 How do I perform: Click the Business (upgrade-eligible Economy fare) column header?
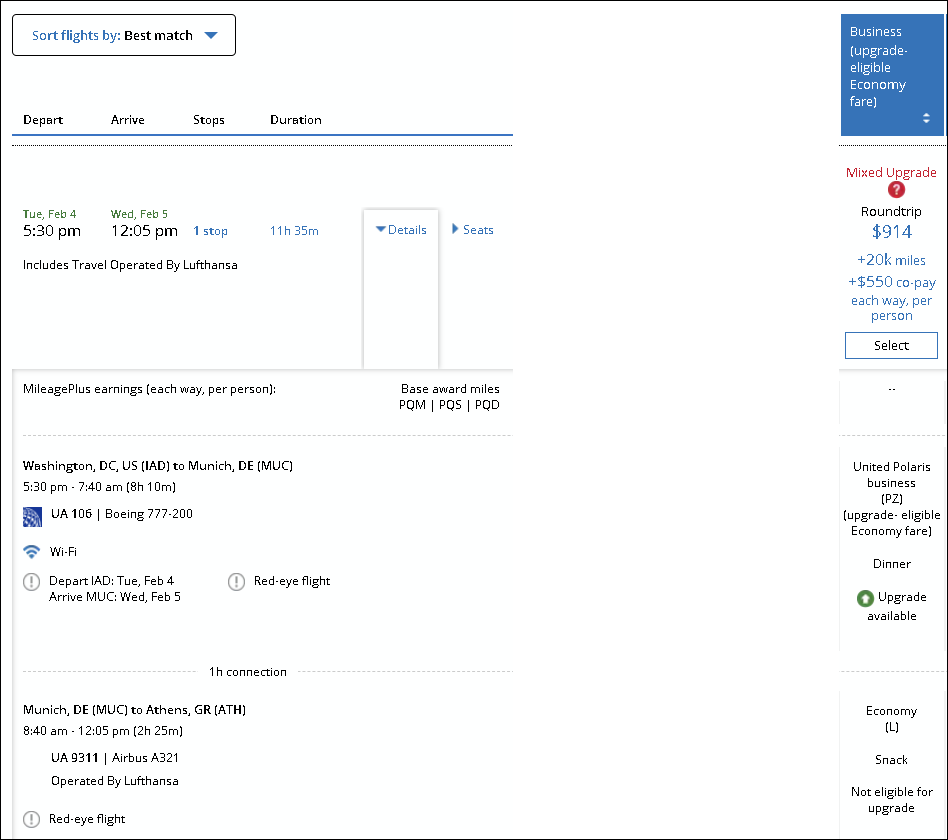tap(892, 75)
